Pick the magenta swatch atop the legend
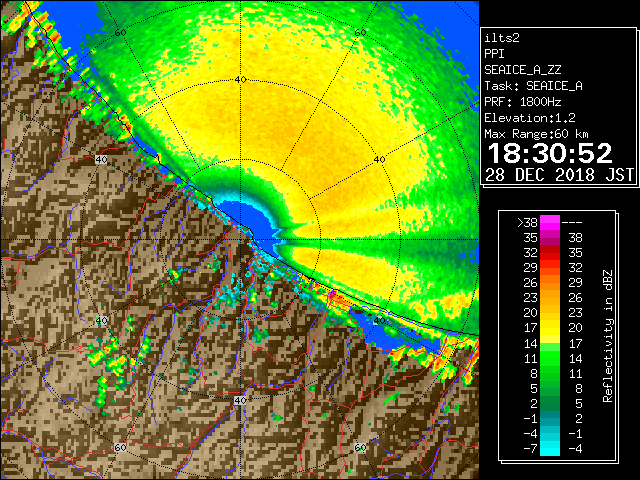Image resolution: width=640 pixels, height=480 pixels. click(x=550, y=223)
